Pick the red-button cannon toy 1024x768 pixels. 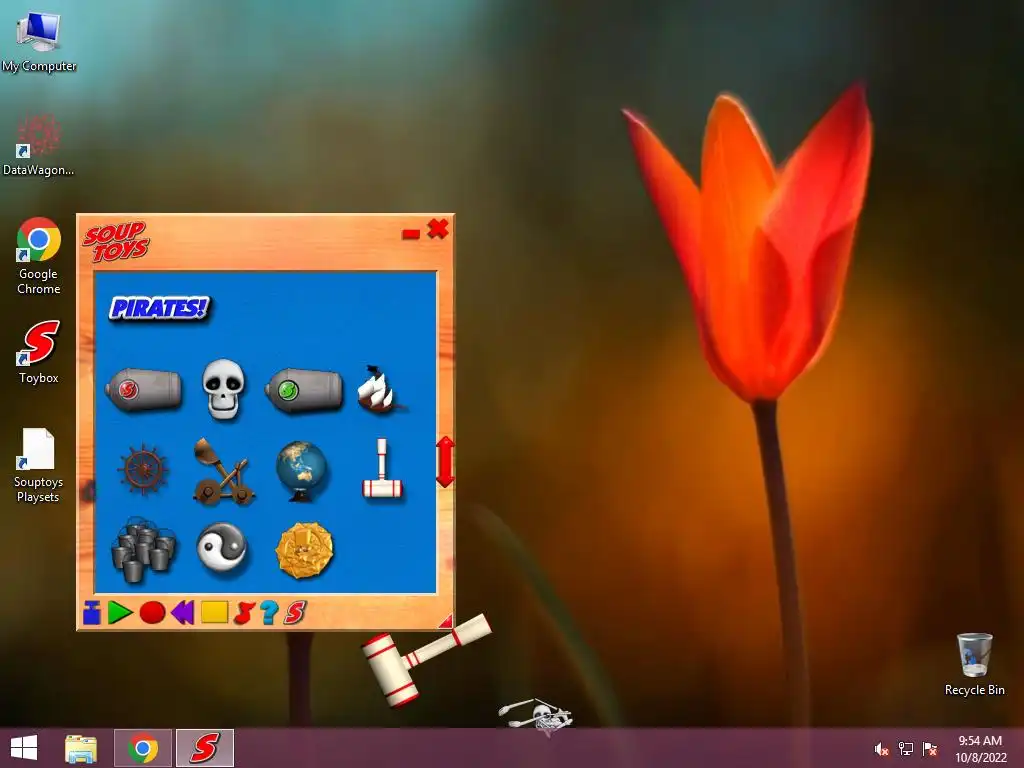point(144,390)
